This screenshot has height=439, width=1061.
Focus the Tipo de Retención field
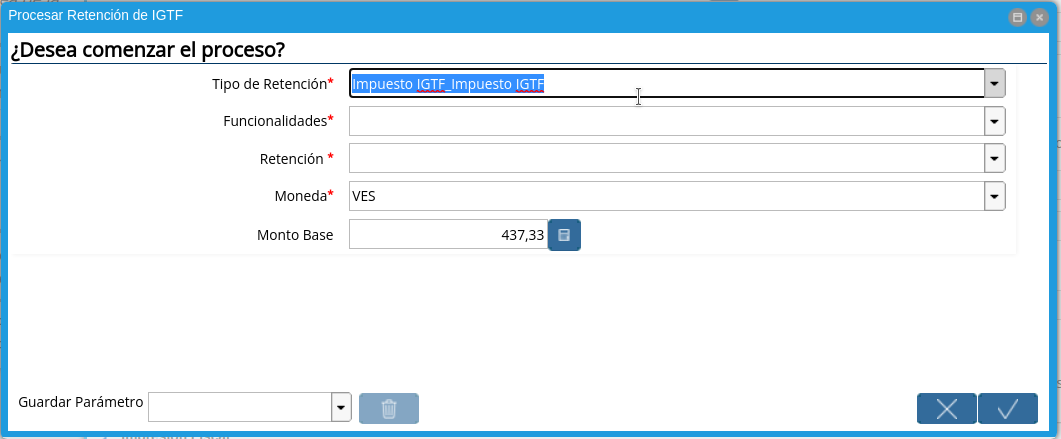coord(667,83)
